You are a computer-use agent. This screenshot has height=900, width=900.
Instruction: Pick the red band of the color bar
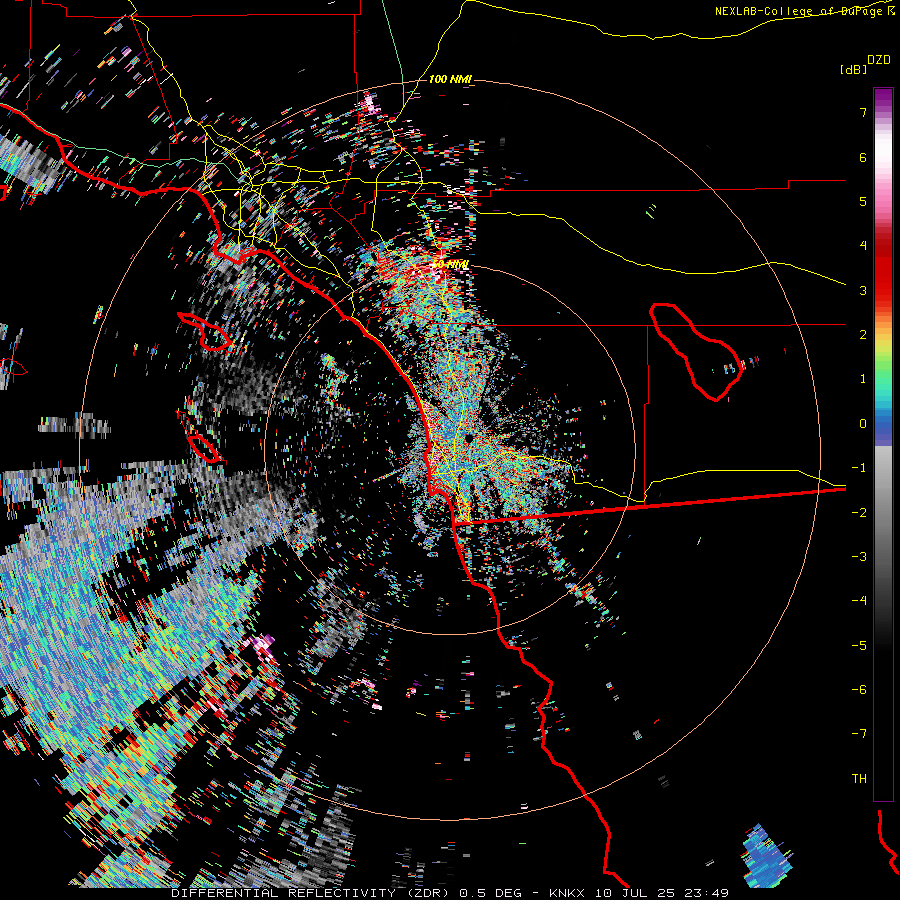point(883,270)
